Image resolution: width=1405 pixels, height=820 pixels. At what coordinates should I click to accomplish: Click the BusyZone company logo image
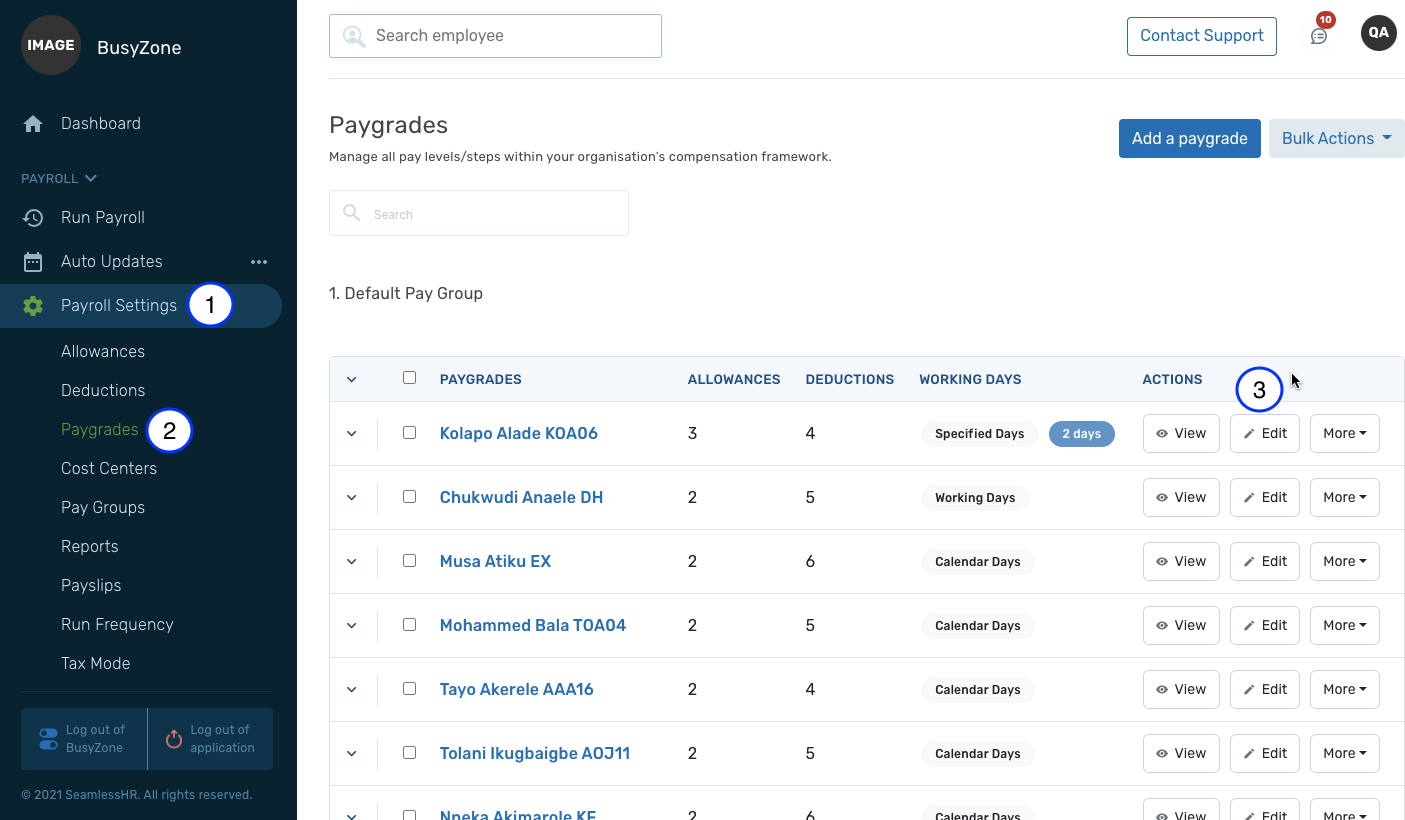51,45
